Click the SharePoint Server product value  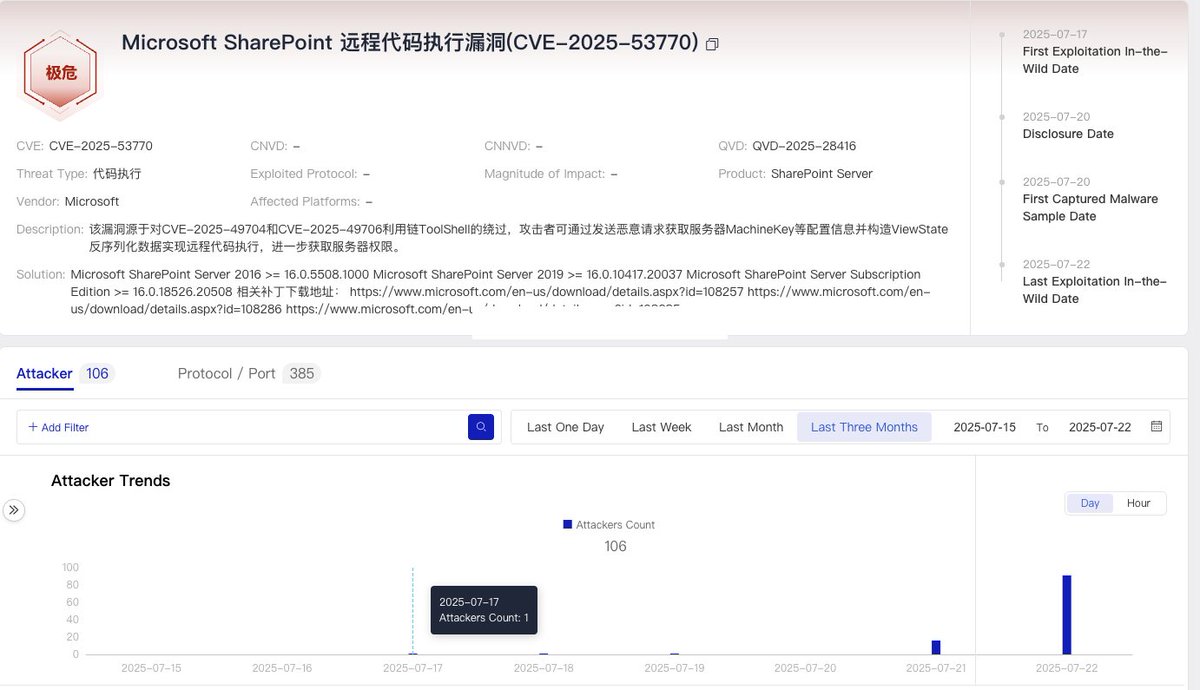(x=822, y=174)
